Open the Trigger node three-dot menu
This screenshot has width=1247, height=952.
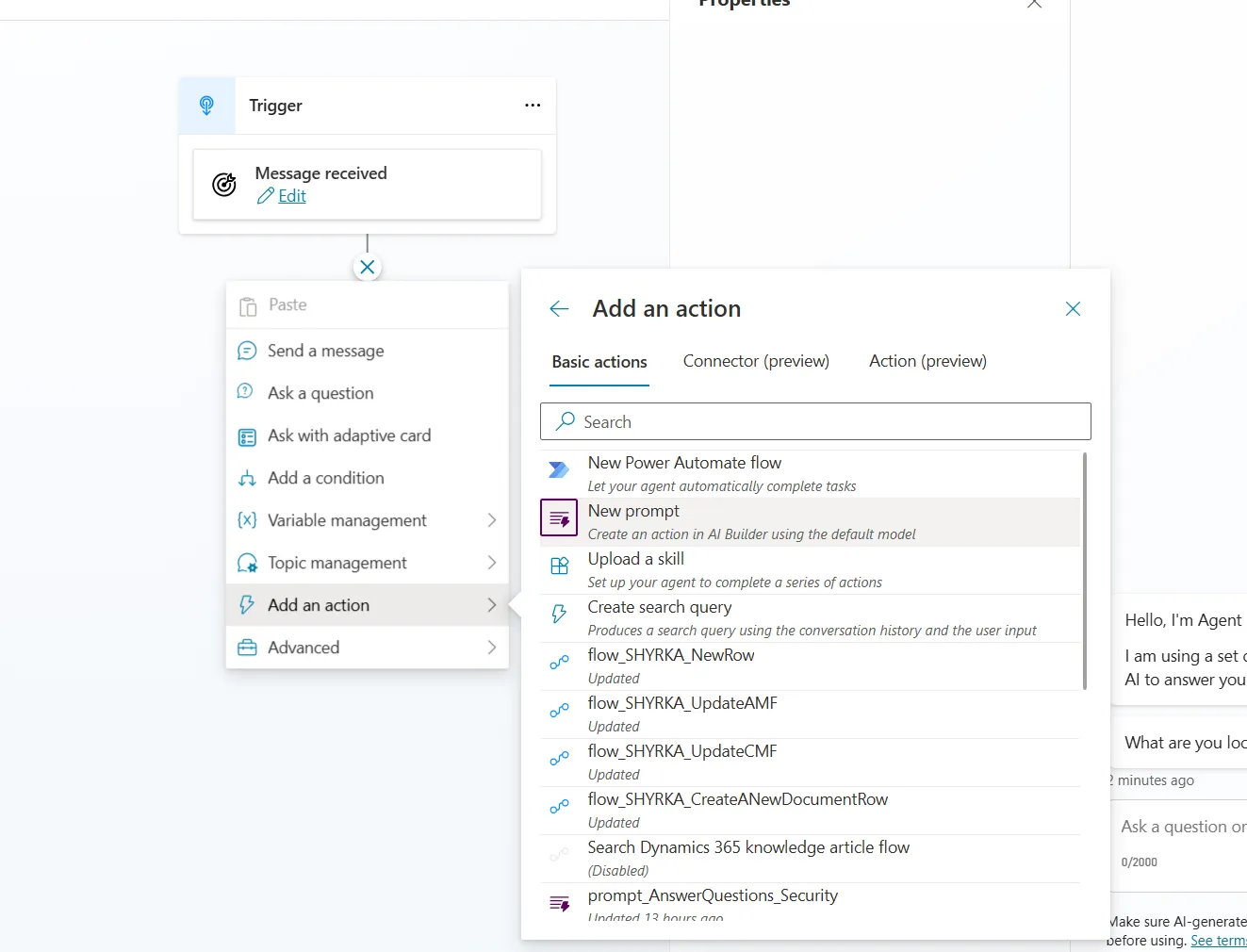coord(533,106)
